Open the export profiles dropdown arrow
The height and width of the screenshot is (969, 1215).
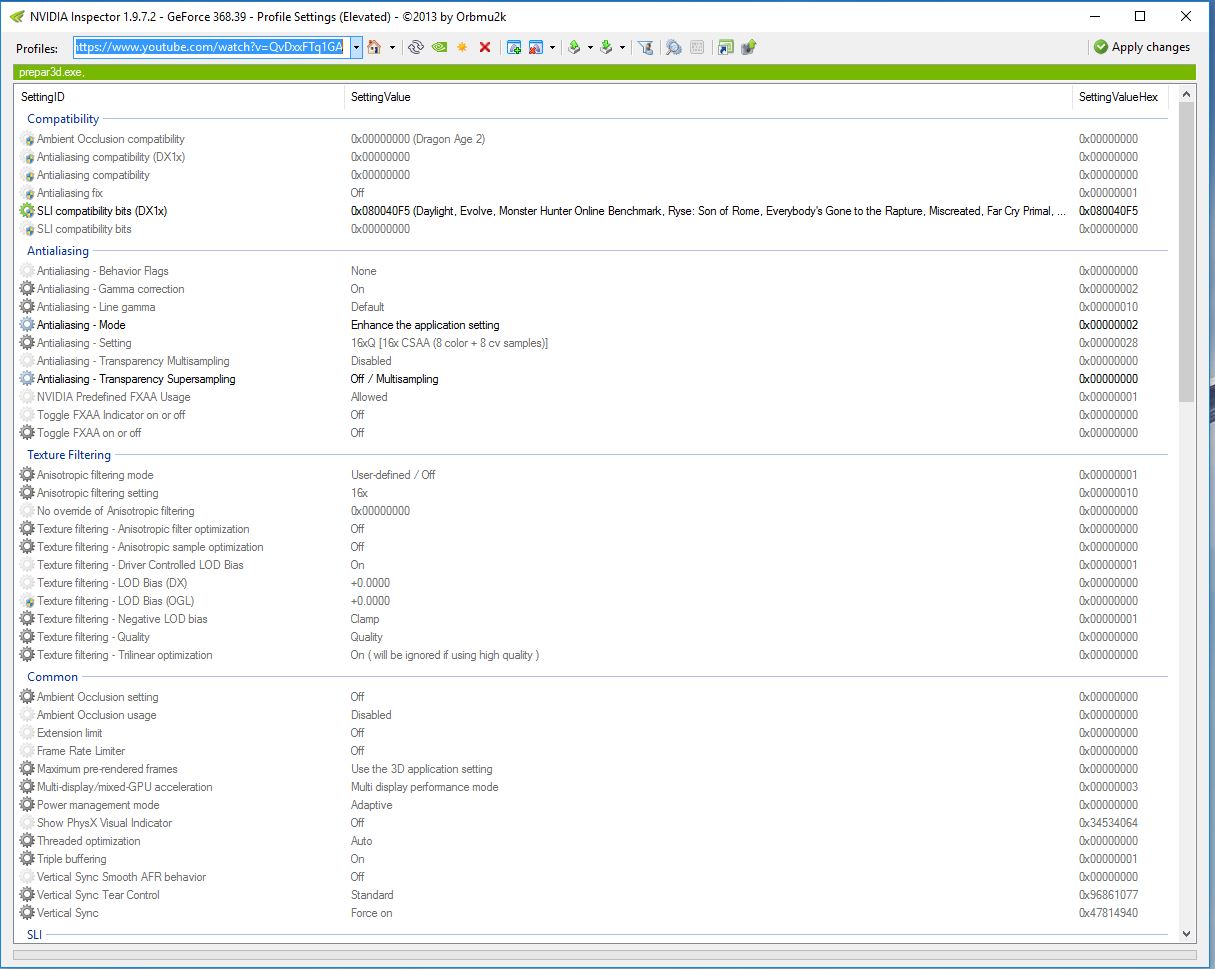coord(590,47)
